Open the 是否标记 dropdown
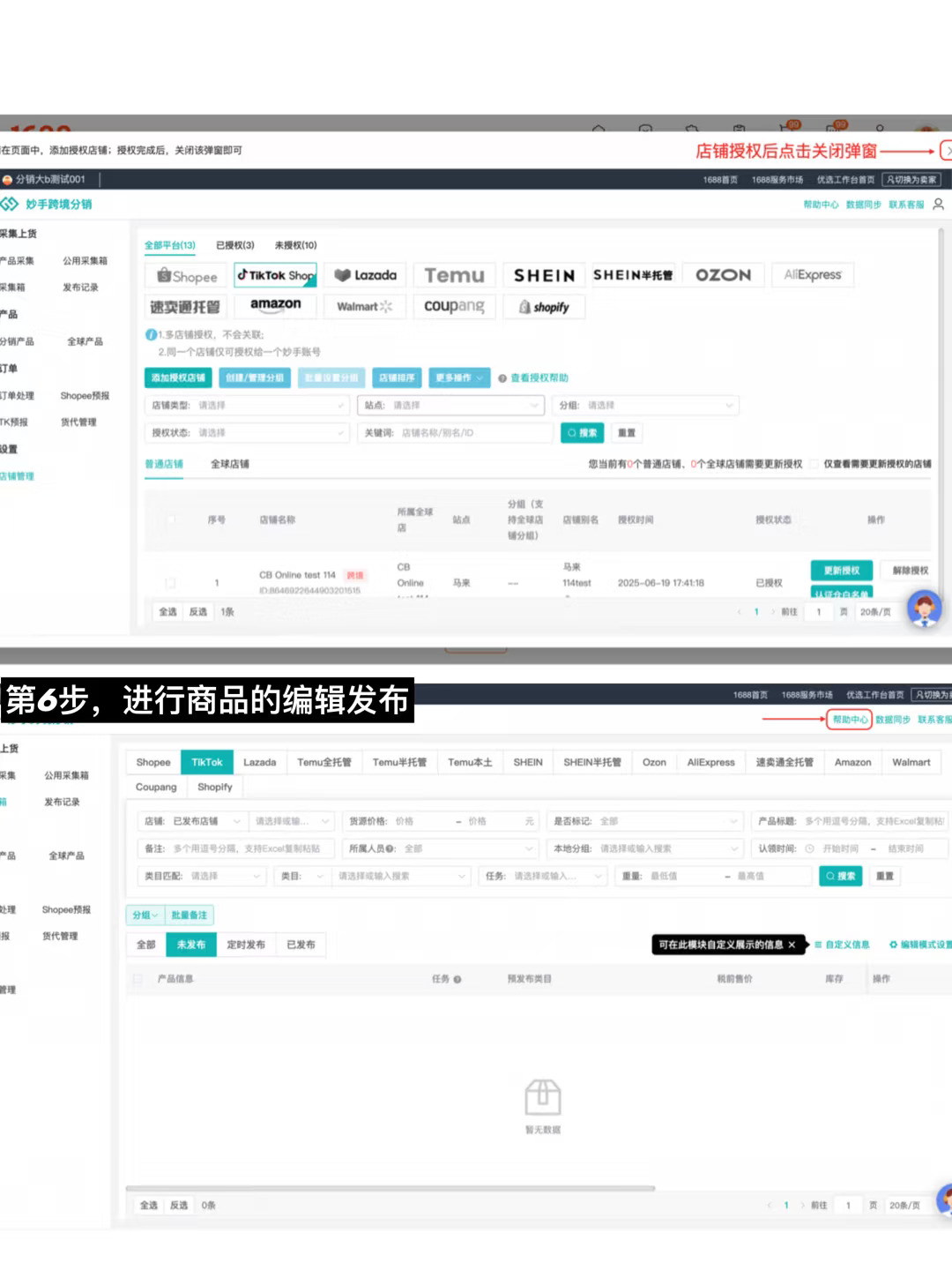Viewport: 952px width, 1270px height. click(x=644, y=821)
